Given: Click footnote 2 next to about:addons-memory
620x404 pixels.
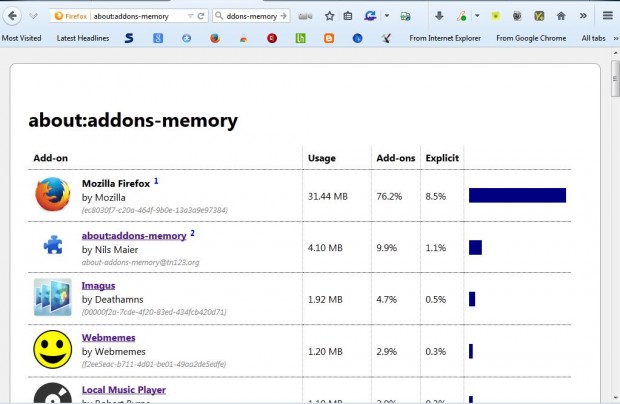Looking at the screenshot, I should 192,233.
